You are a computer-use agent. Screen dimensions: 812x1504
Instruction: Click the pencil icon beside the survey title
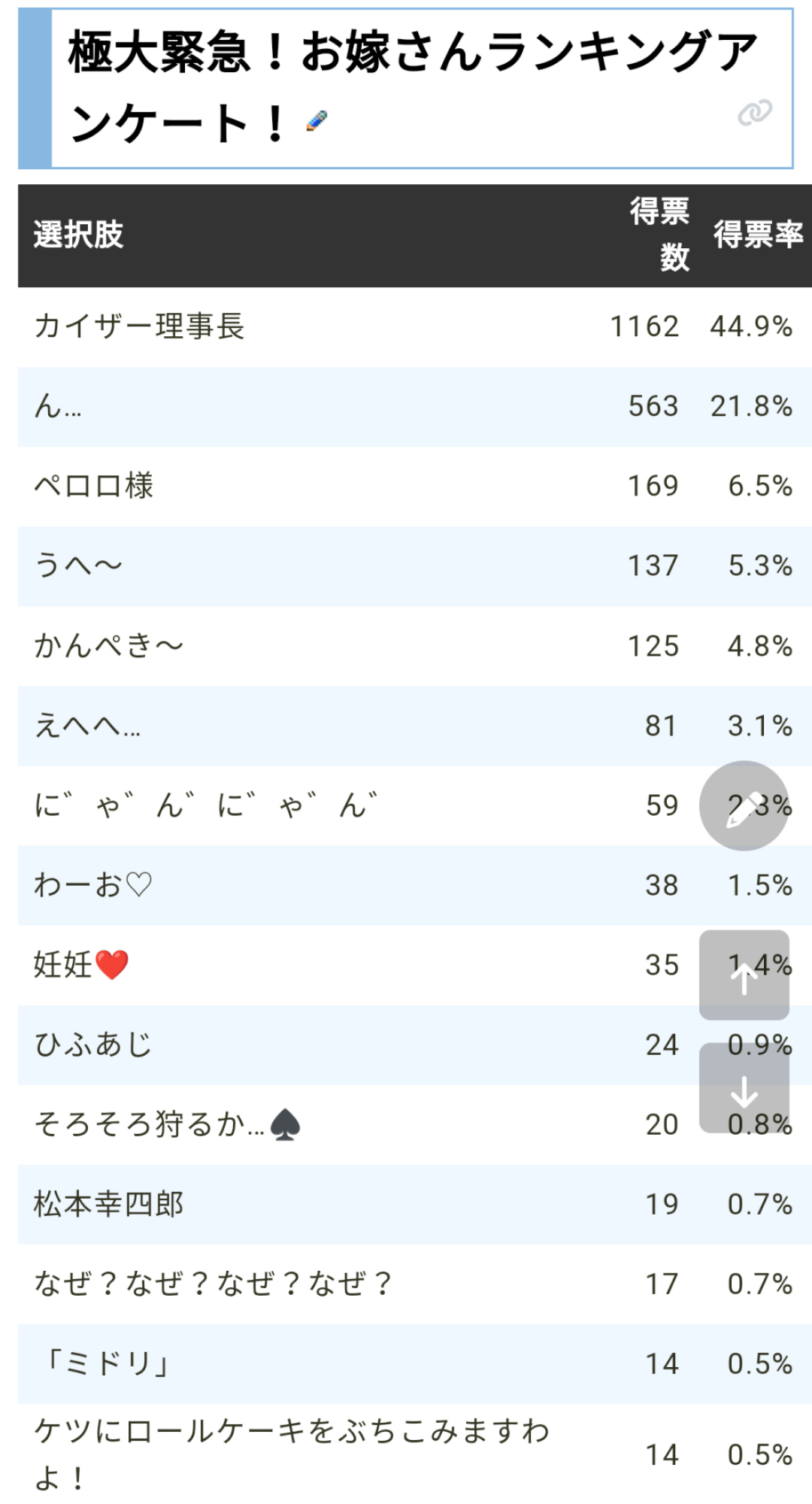coord(317,121)
